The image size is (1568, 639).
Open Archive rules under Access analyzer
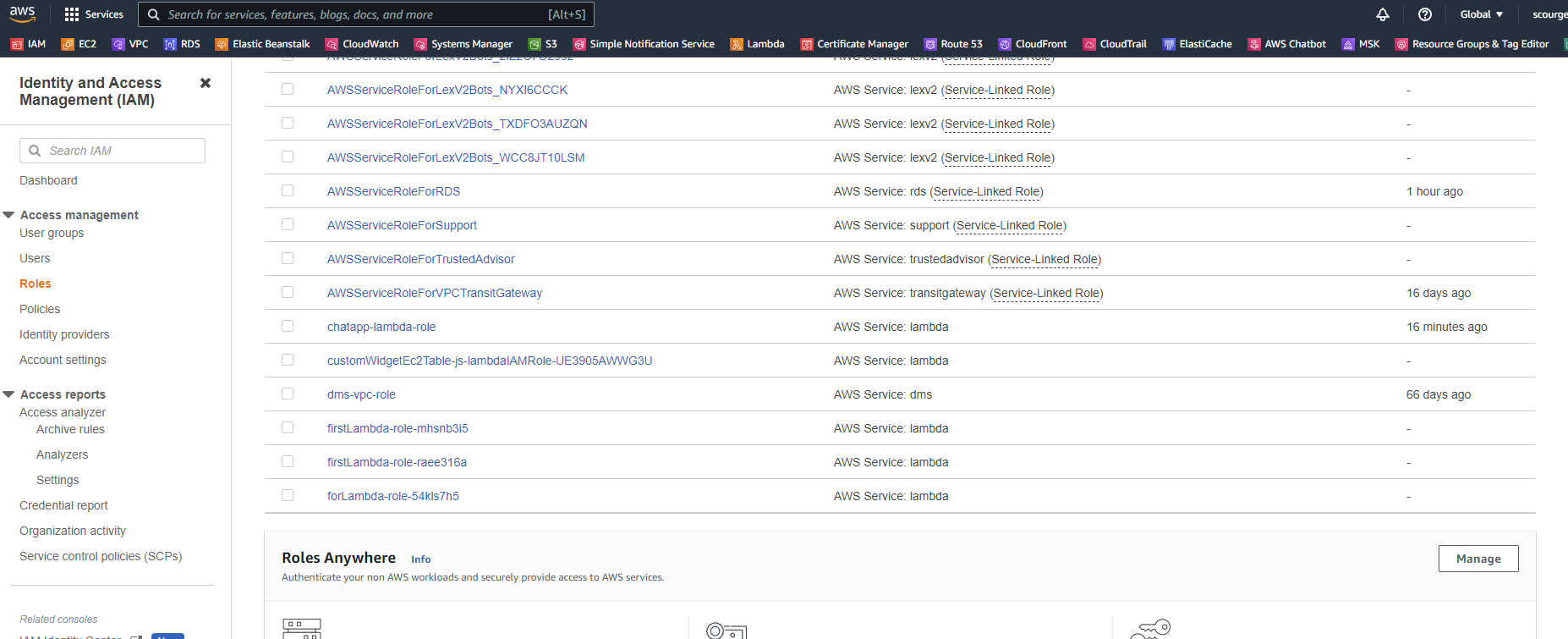click(x=70, y=429)
